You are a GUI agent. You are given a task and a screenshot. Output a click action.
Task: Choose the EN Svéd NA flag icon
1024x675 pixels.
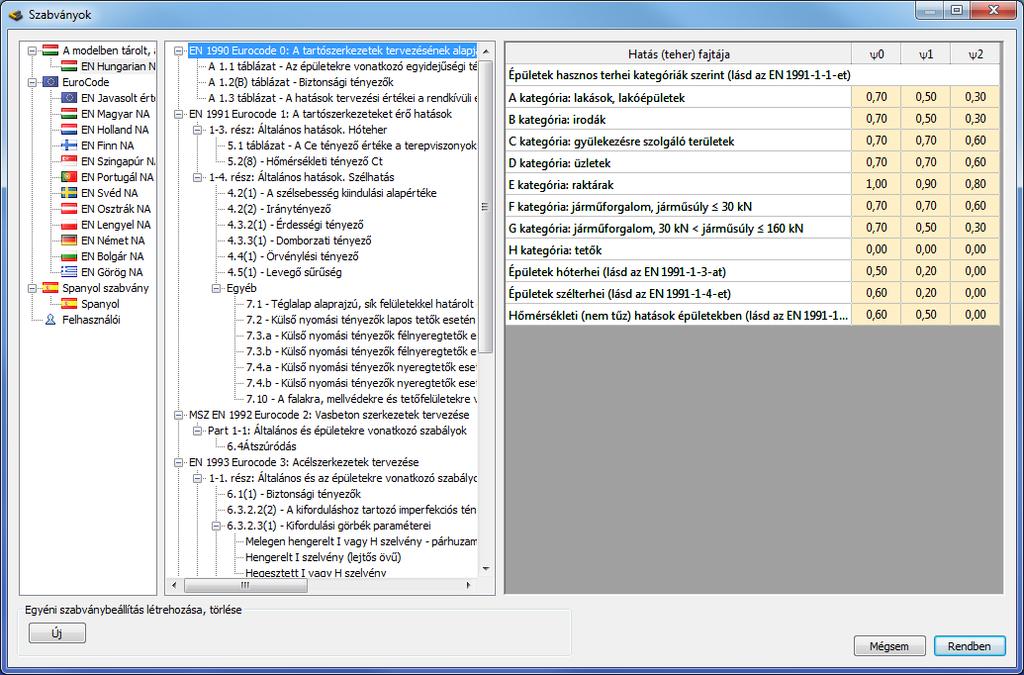[x=69, y=193]
